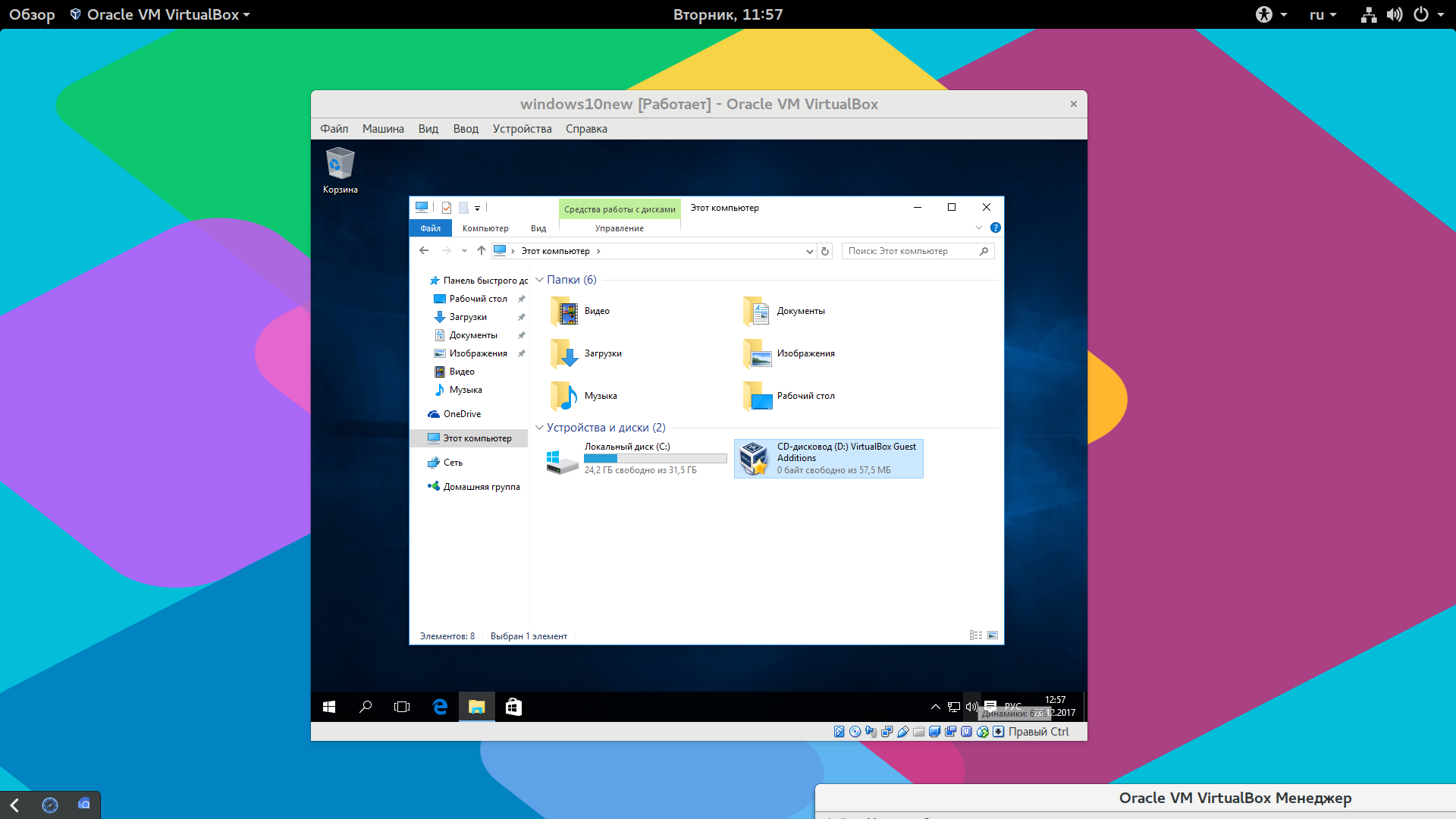Open the VirtualBox Машина menu

point(383,129)
